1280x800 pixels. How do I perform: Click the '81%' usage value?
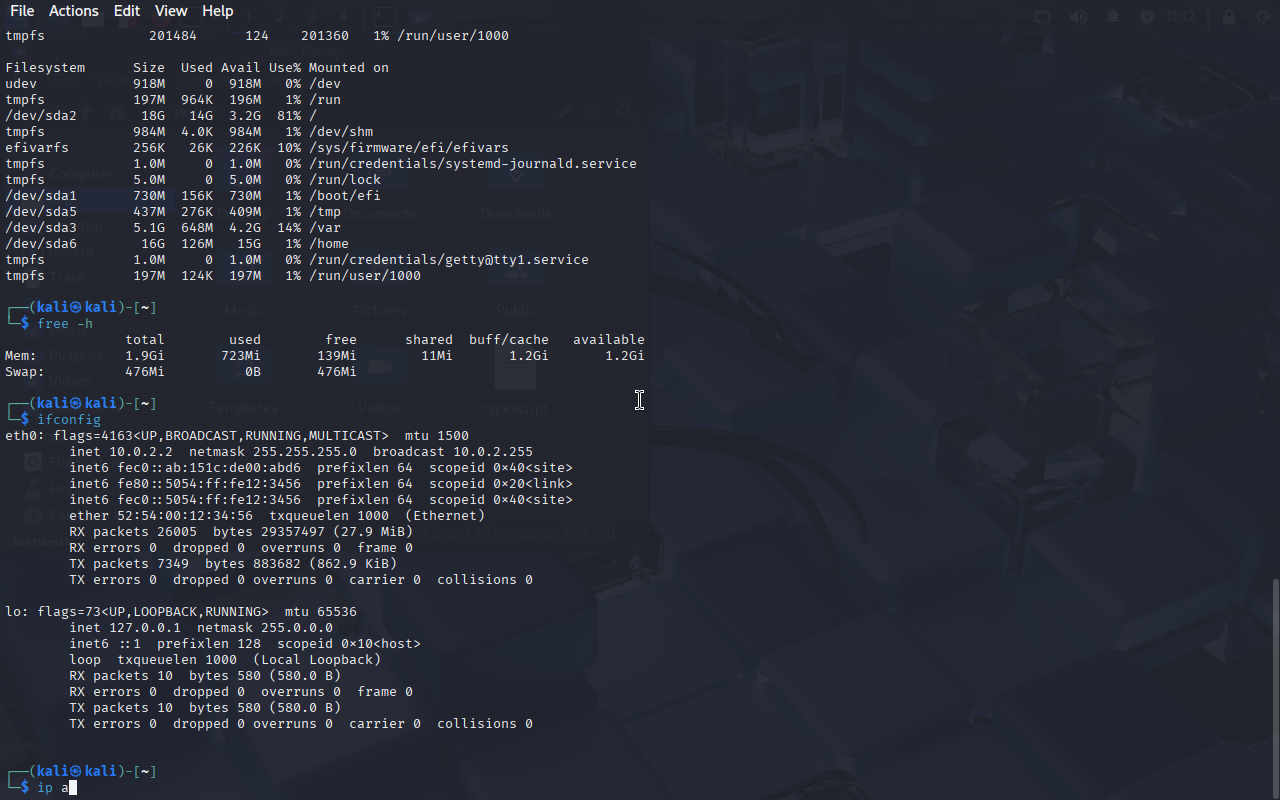(289, 116)
